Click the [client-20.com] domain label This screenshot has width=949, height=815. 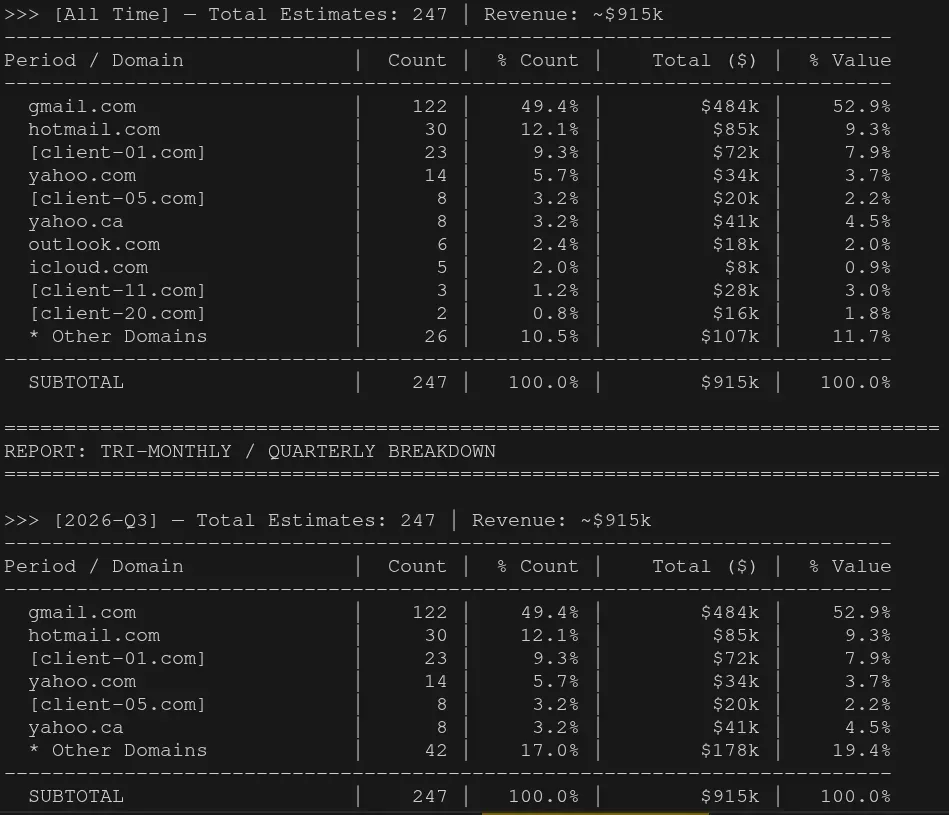[117, 313]
